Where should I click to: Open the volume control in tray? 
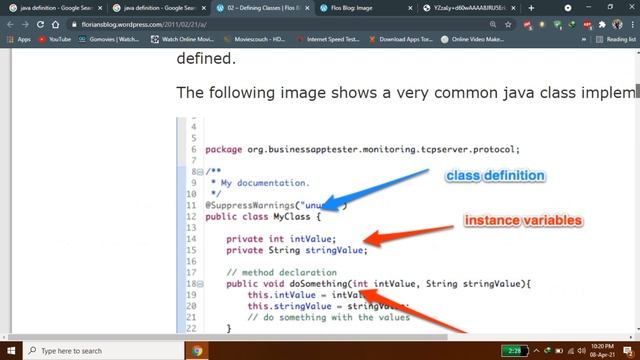582,351
